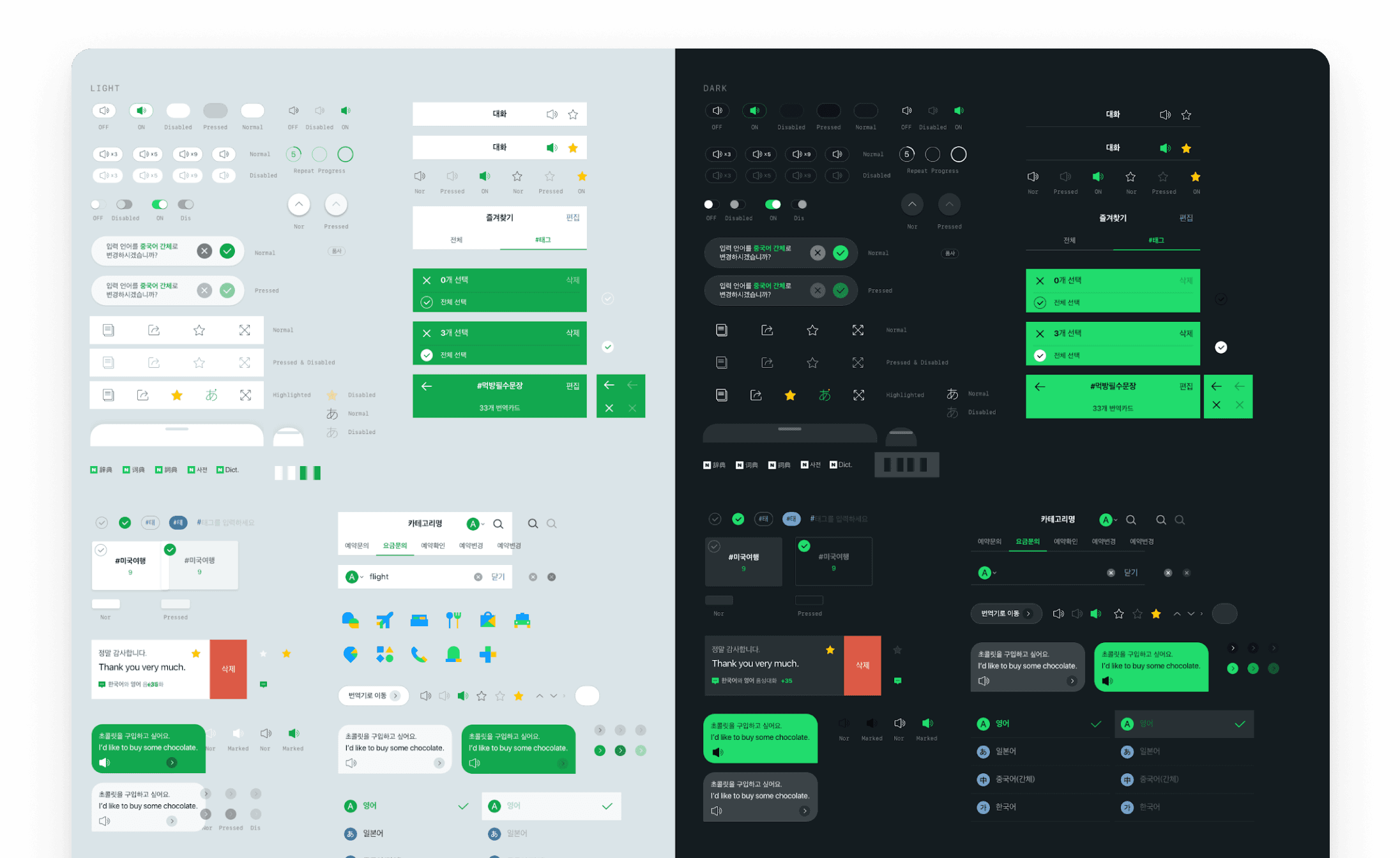Click the red 삭제 delete block in light panel
Viewport: 1400px width, 858px height.
click(x=228, y=669)
